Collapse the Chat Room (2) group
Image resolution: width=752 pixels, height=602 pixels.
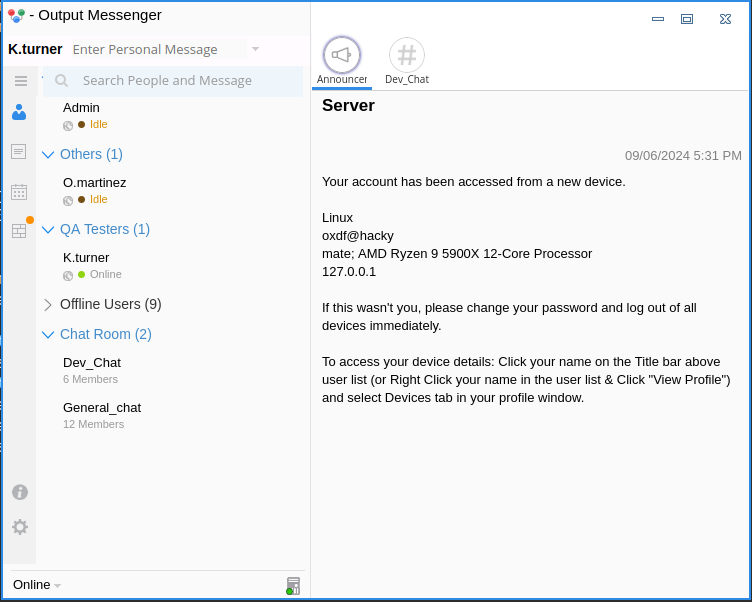tap(48, 334)
